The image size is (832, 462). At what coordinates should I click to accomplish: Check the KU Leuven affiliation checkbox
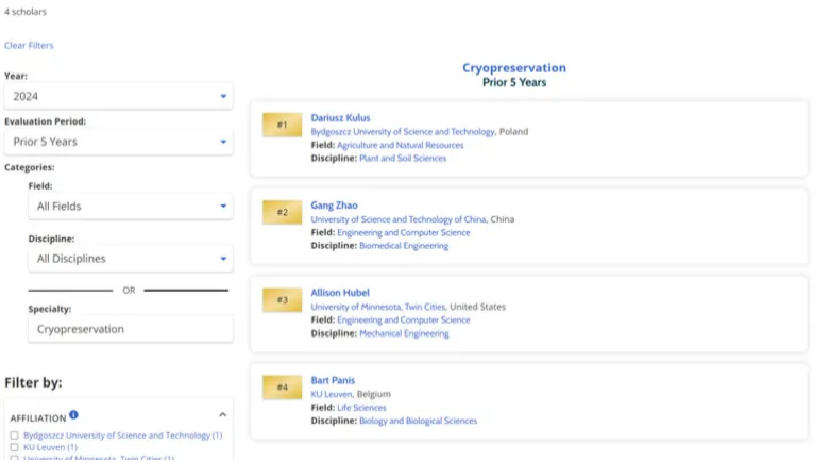pyautogui.click(x=14, y=447)
